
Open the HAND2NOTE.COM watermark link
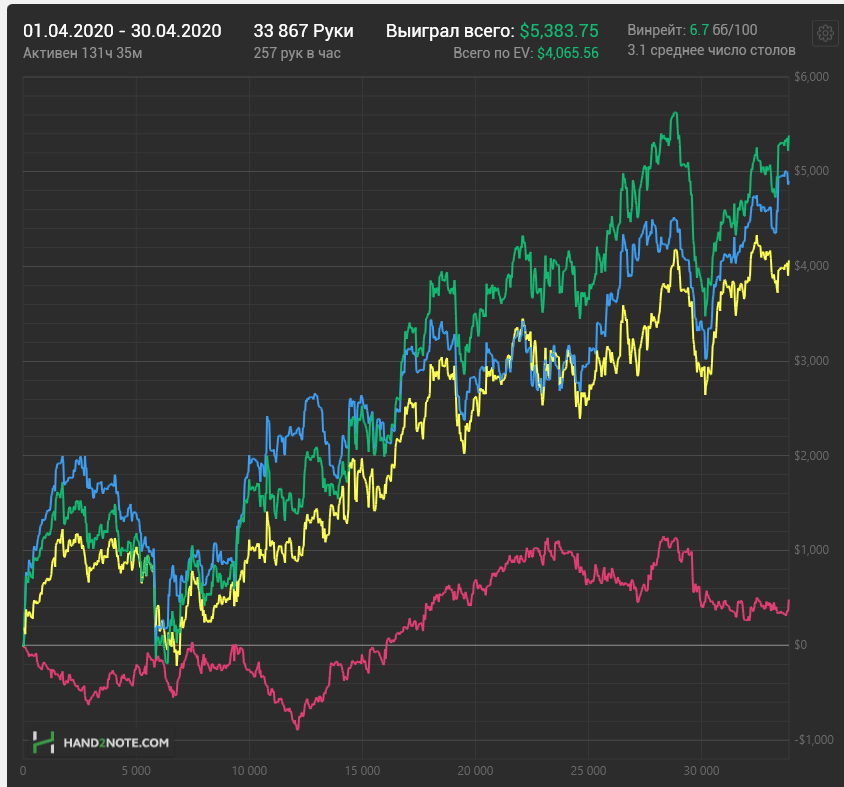point(116,743)
